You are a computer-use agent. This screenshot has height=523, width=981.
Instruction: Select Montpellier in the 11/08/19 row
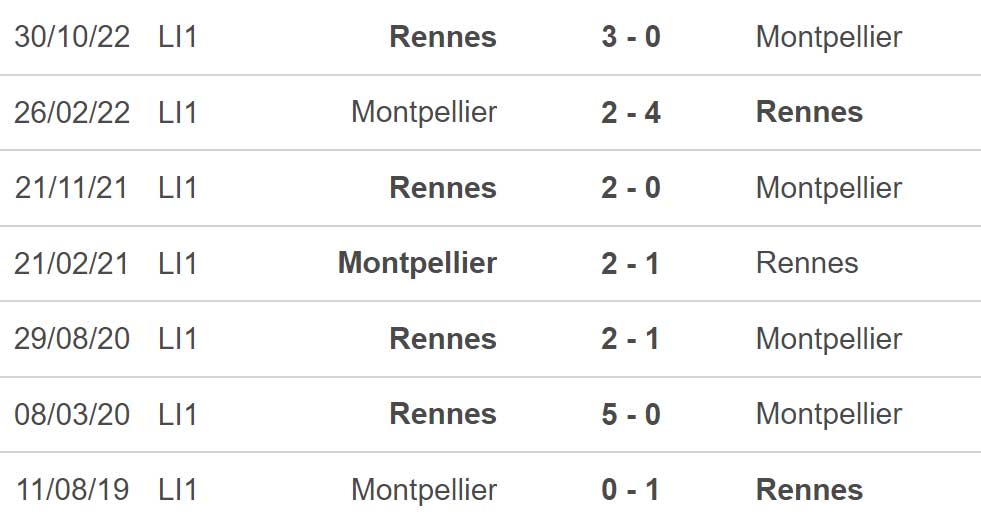(424, 490)
